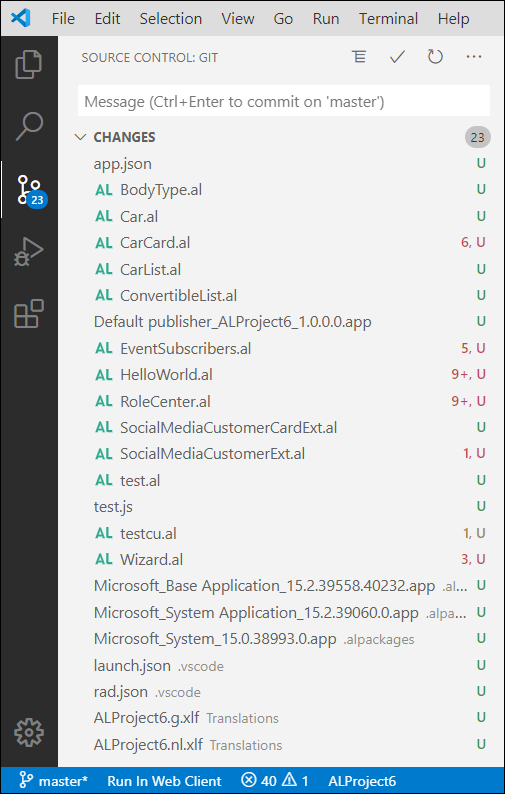The image size is (505, 794).
Task: Open the Terminal menu
Action: click(x=389, y=19)
